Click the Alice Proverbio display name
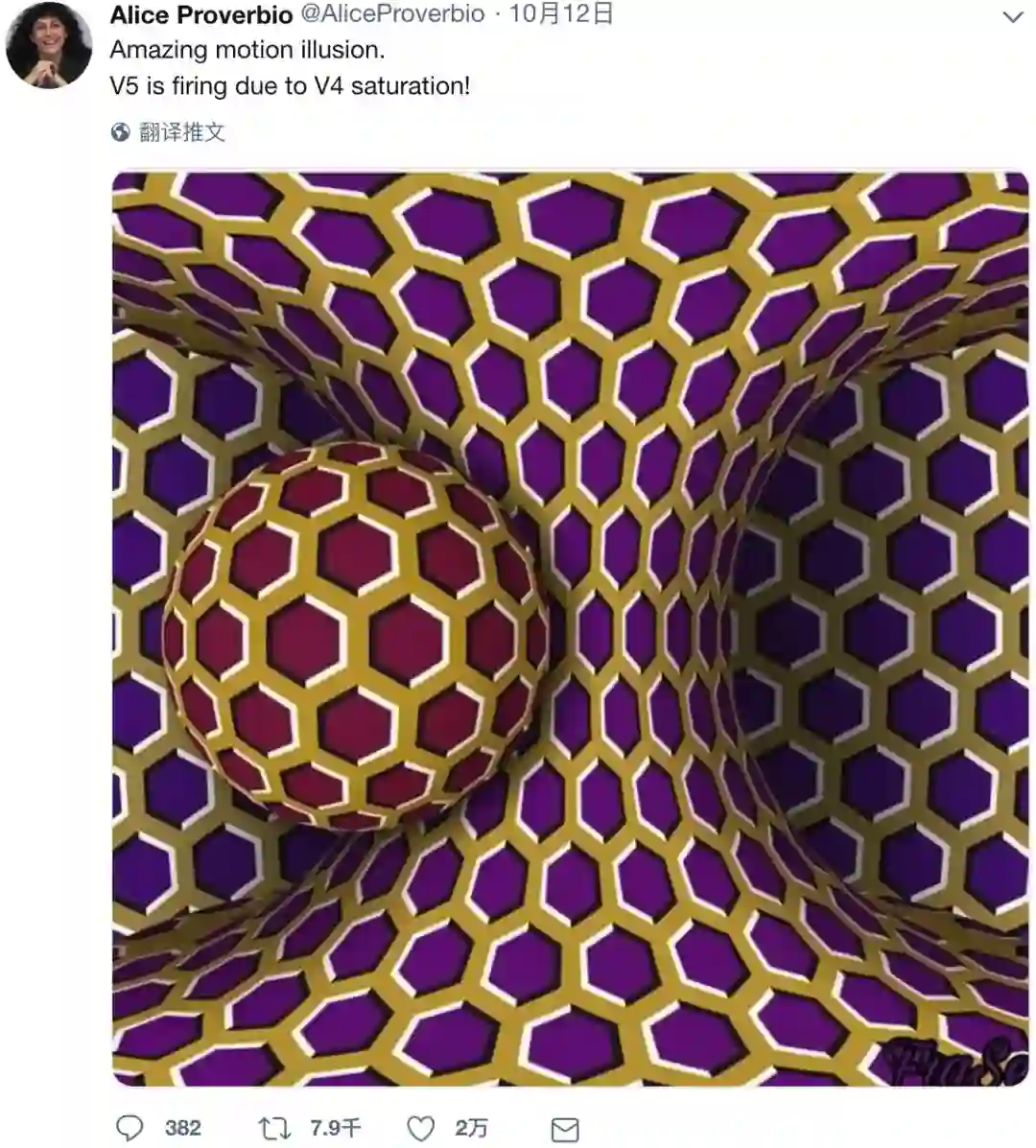This screenshot has width=1036, height=1148. tap(201, 14)
